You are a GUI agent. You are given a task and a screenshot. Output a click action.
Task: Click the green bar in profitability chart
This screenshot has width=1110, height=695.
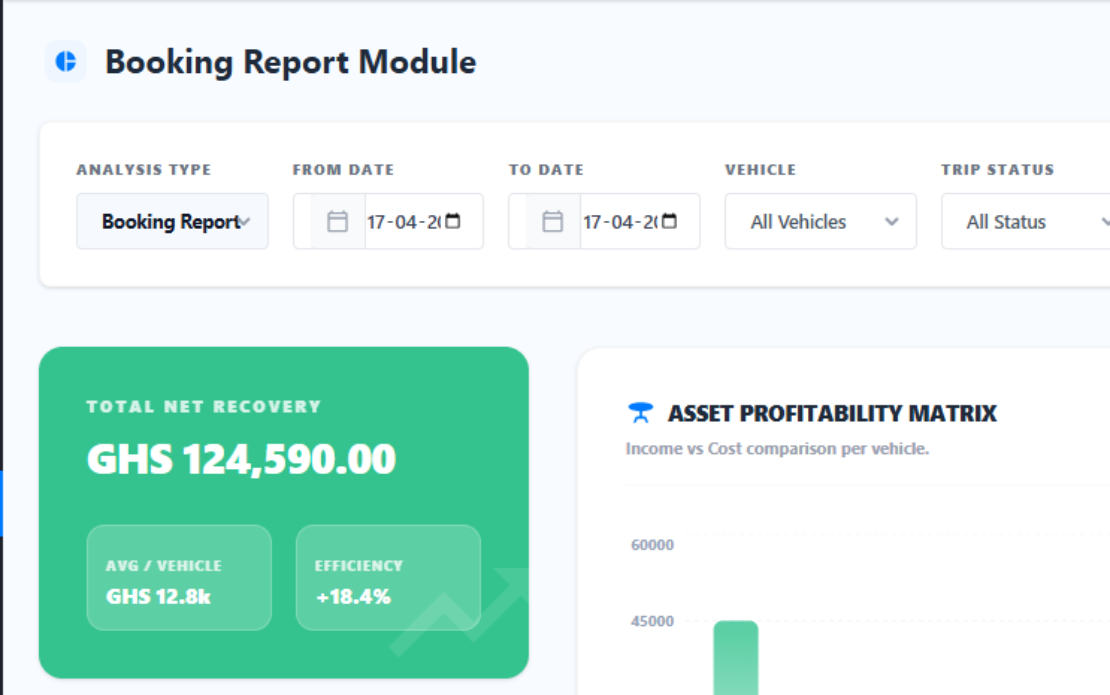736,657
